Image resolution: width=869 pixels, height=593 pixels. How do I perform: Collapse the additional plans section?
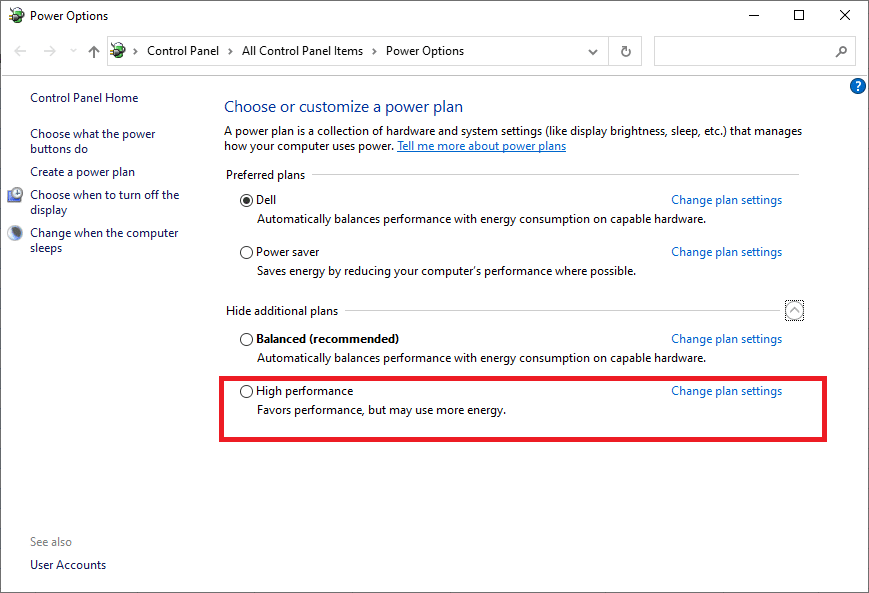point(794,311)
